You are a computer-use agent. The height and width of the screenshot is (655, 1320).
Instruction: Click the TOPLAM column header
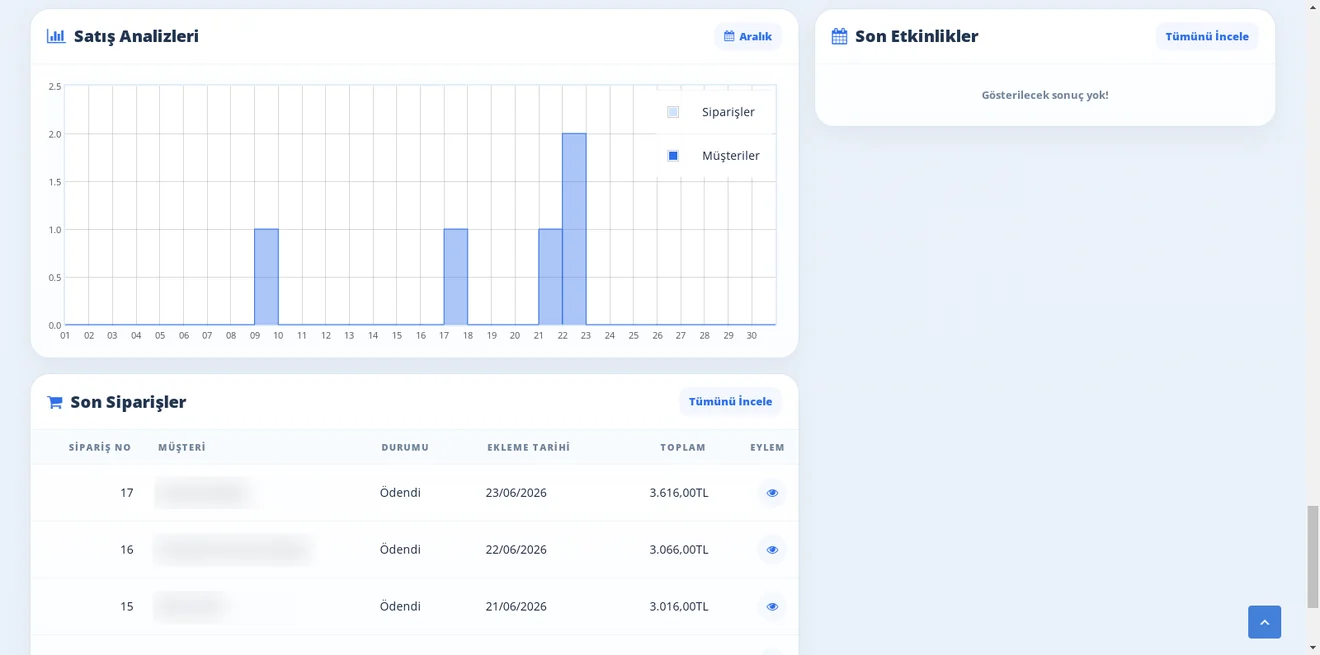683,447
